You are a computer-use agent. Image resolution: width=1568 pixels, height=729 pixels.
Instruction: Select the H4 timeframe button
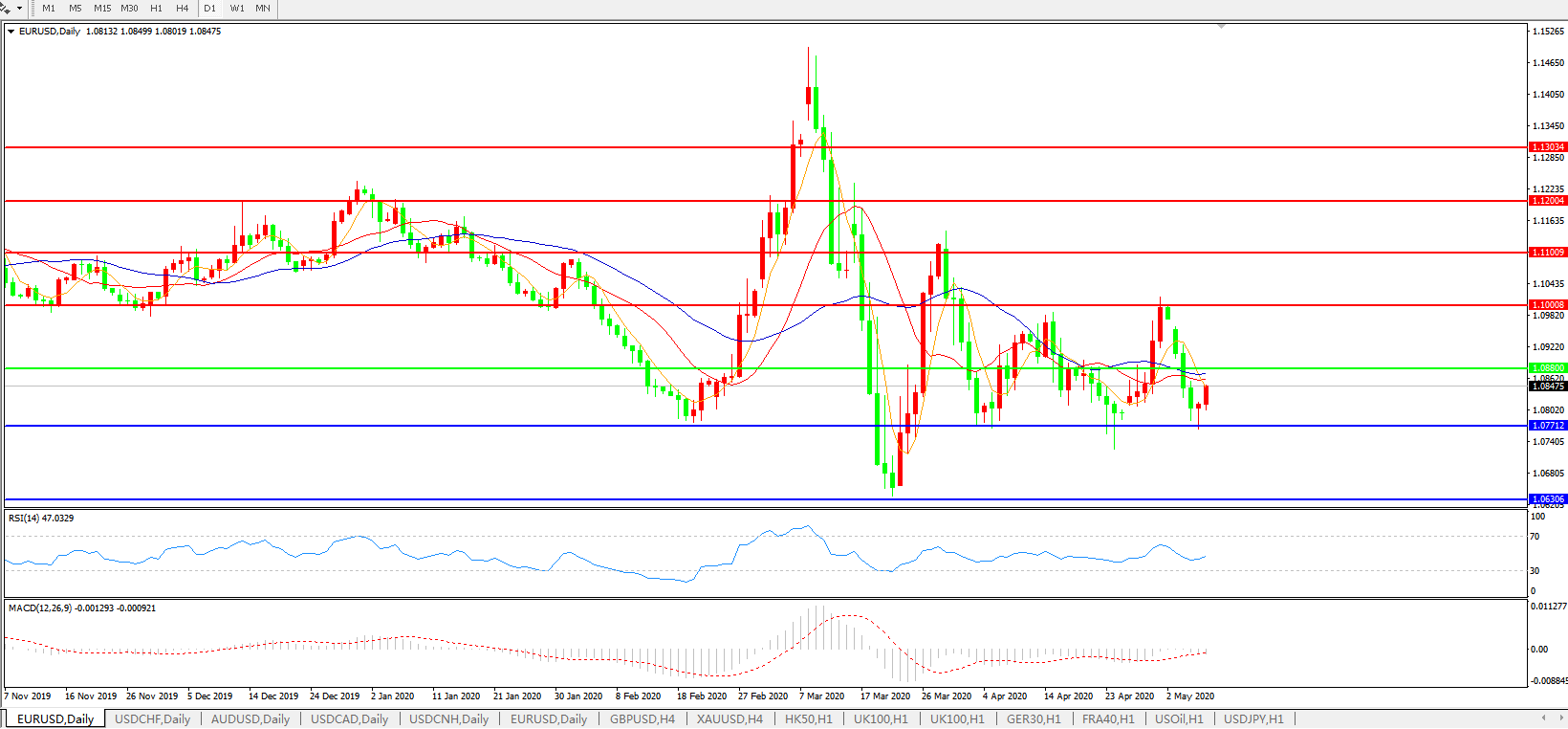(x=182, y=8)
